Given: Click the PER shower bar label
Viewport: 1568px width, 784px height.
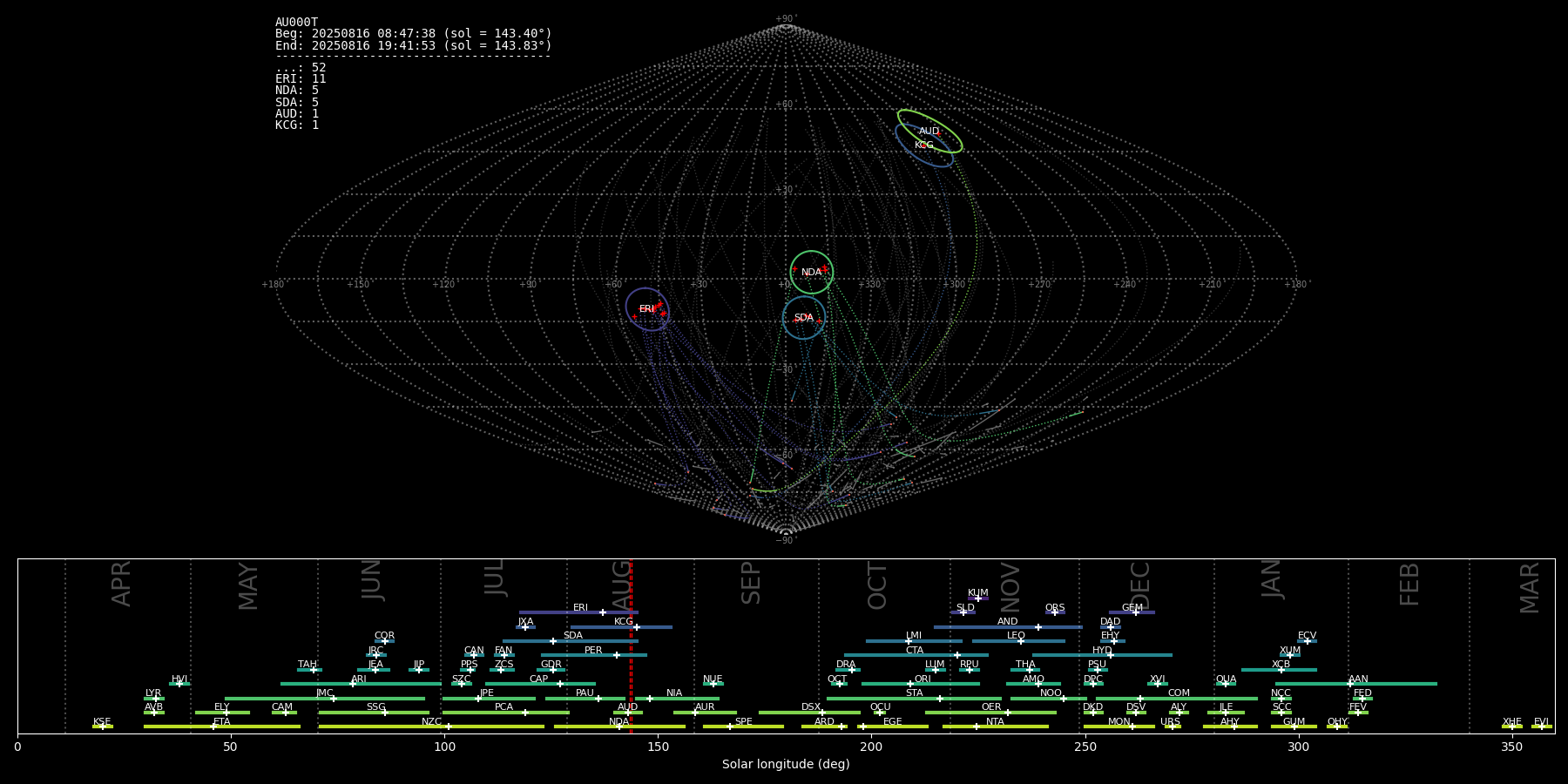Looking at the screenshot, I should pyautogui.click(x=593, y=651).
